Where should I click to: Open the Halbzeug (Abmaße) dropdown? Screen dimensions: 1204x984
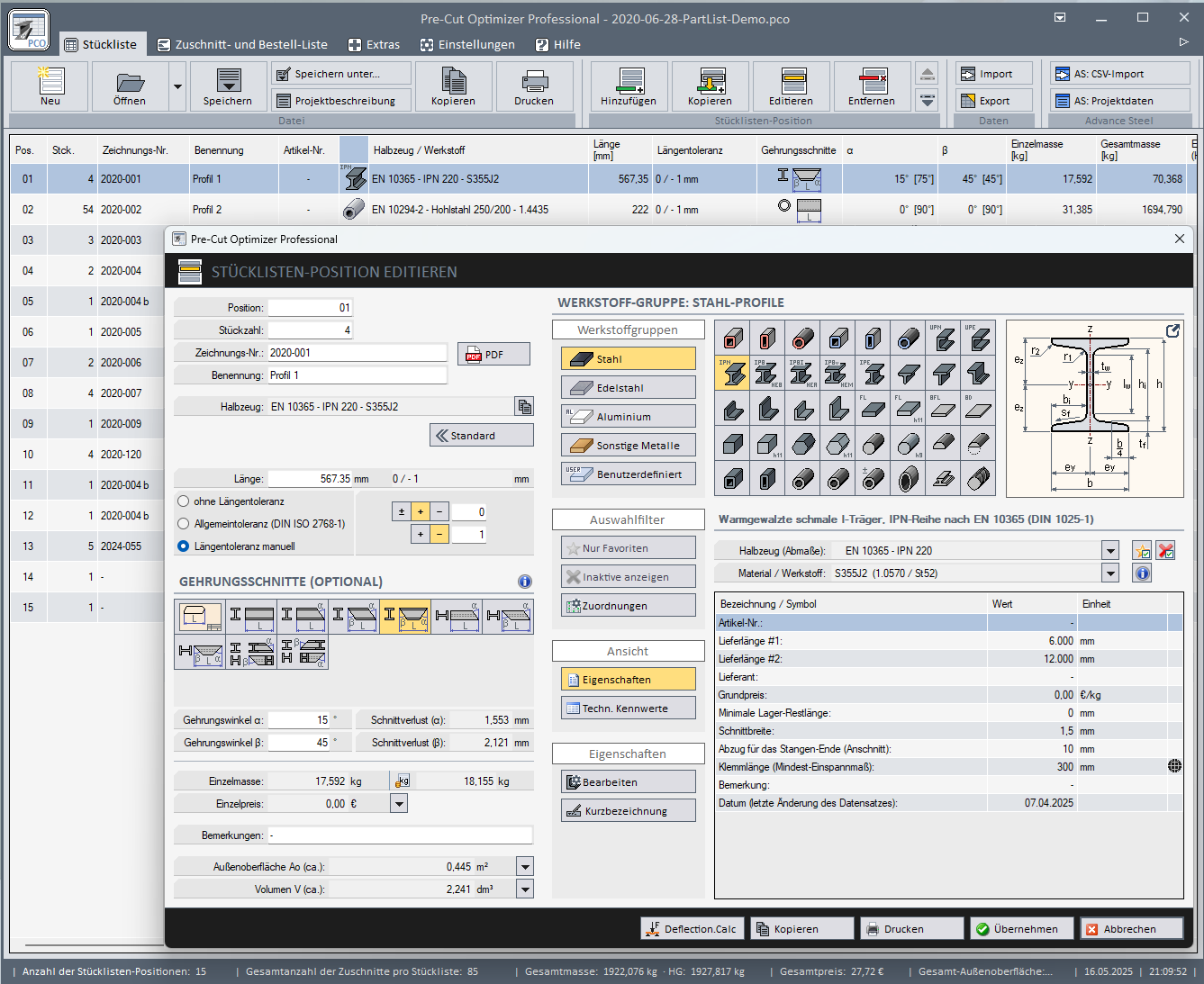click(1110, 551)
